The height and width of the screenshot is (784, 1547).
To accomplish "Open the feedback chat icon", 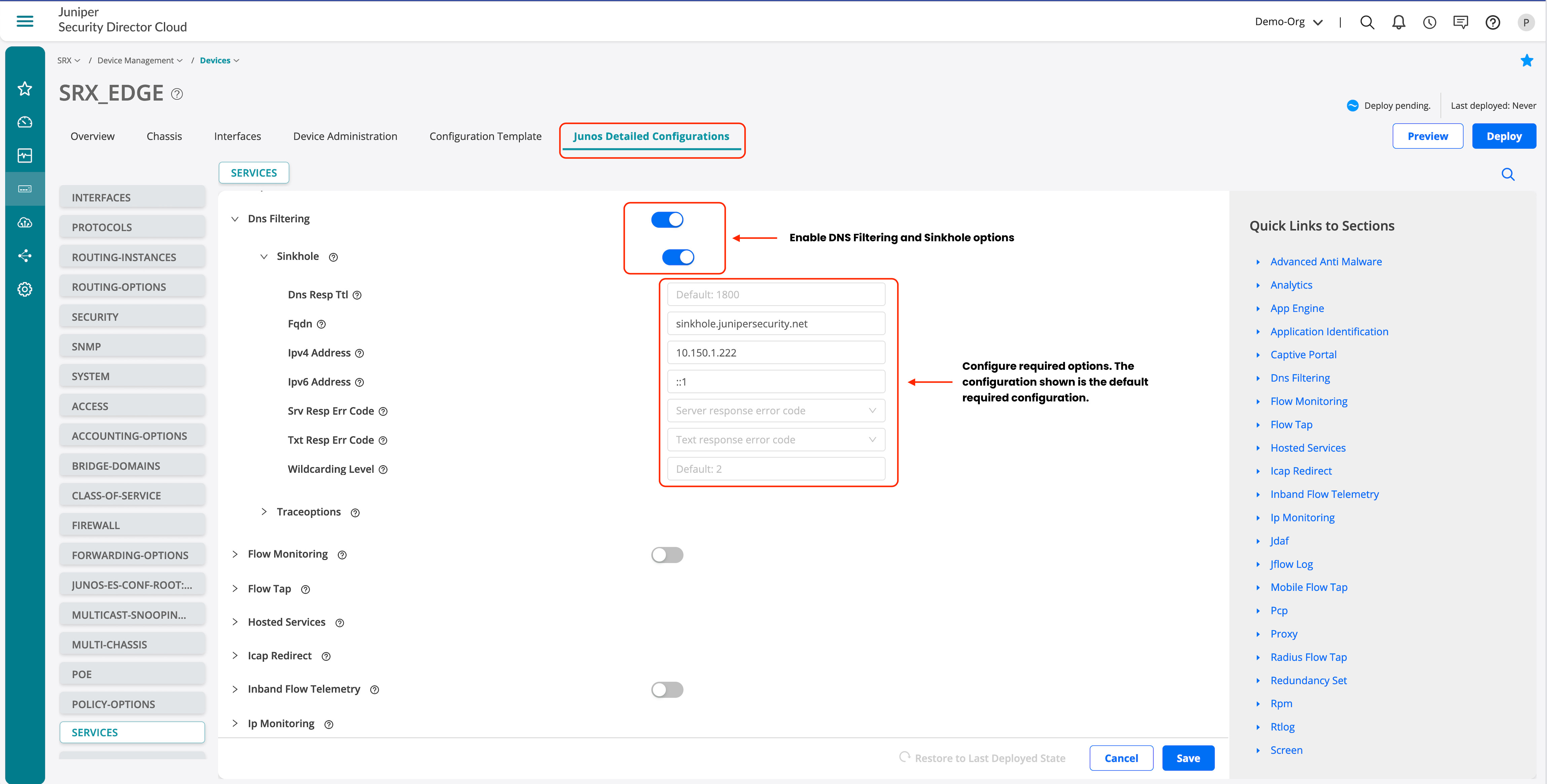I will pyautogui.click(x=1460, y=22).
